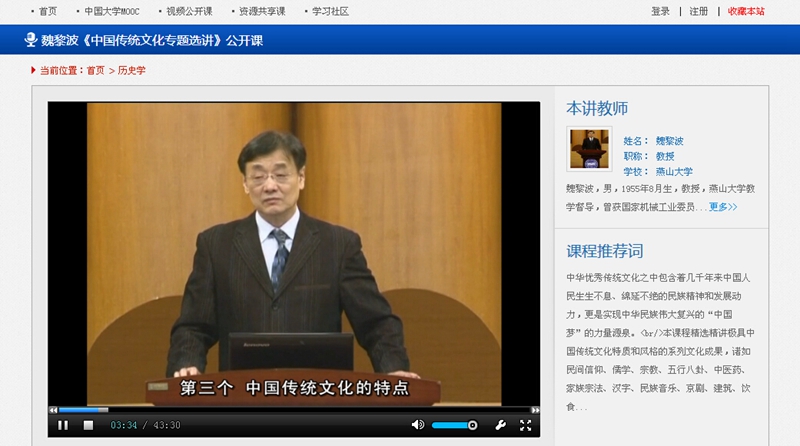Click the 注册 register link
Viewport: 800px width, 446px height.
[x=698, y=12]
